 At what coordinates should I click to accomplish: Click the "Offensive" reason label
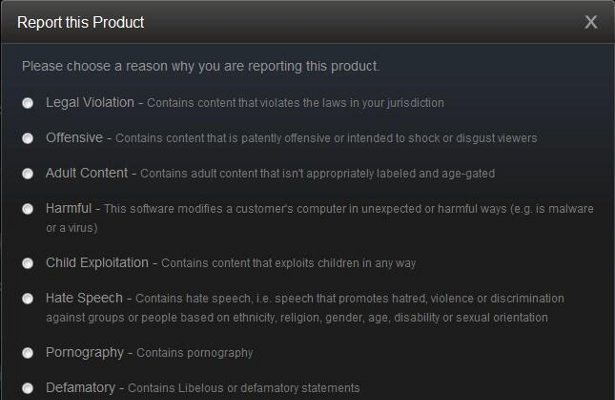[x=74, y=137]
